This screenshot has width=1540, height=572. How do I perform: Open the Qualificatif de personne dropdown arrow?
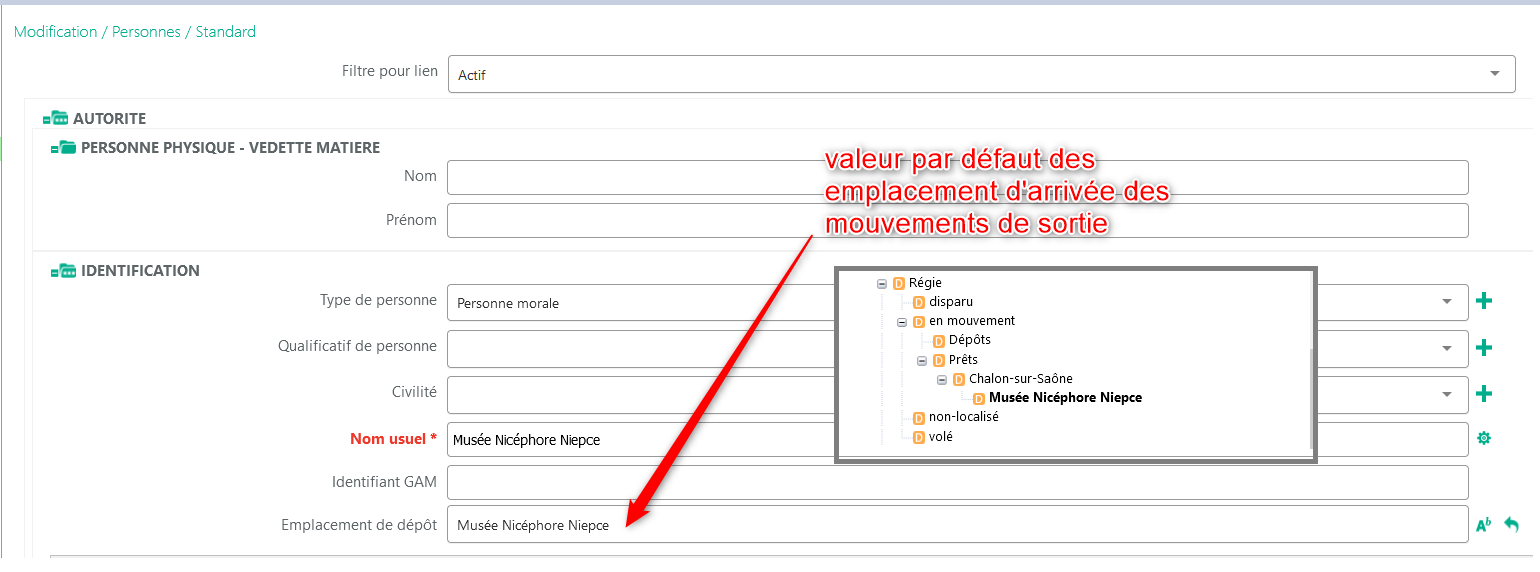point(1446,348)
